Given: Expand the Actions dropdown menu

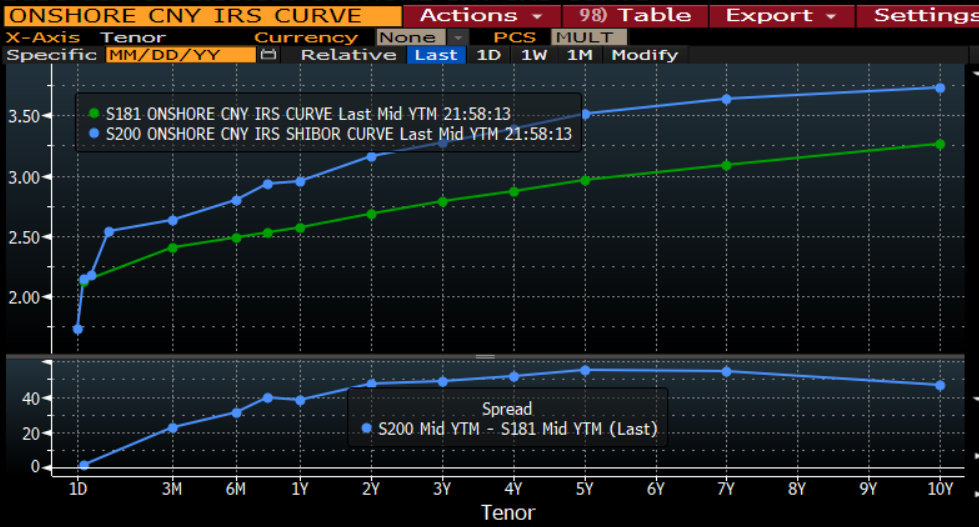Looking at the screenshot, I should pyautogui.click(x=481, y=15).
